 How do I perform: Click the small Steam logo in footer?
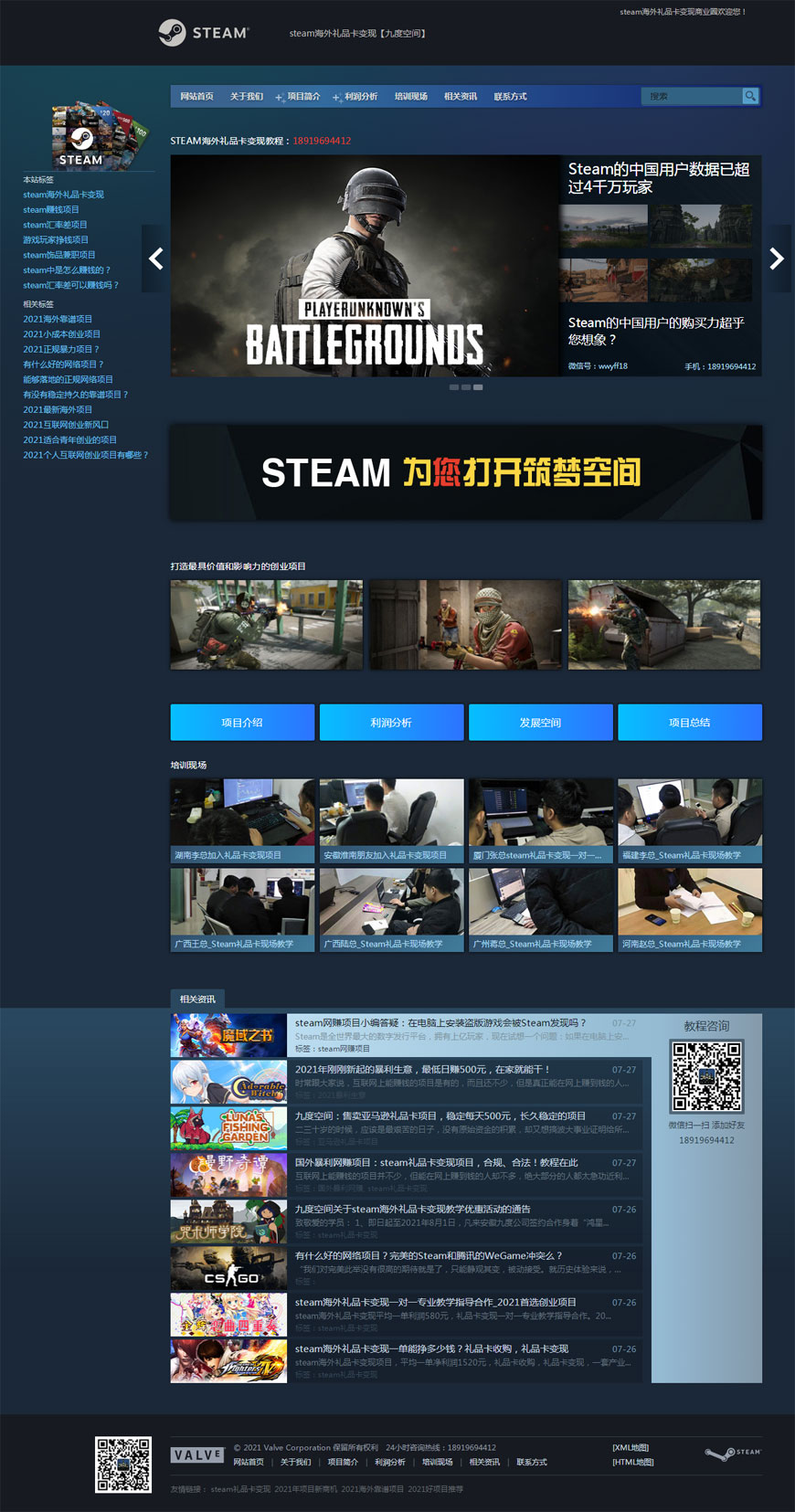(732, 1453)
